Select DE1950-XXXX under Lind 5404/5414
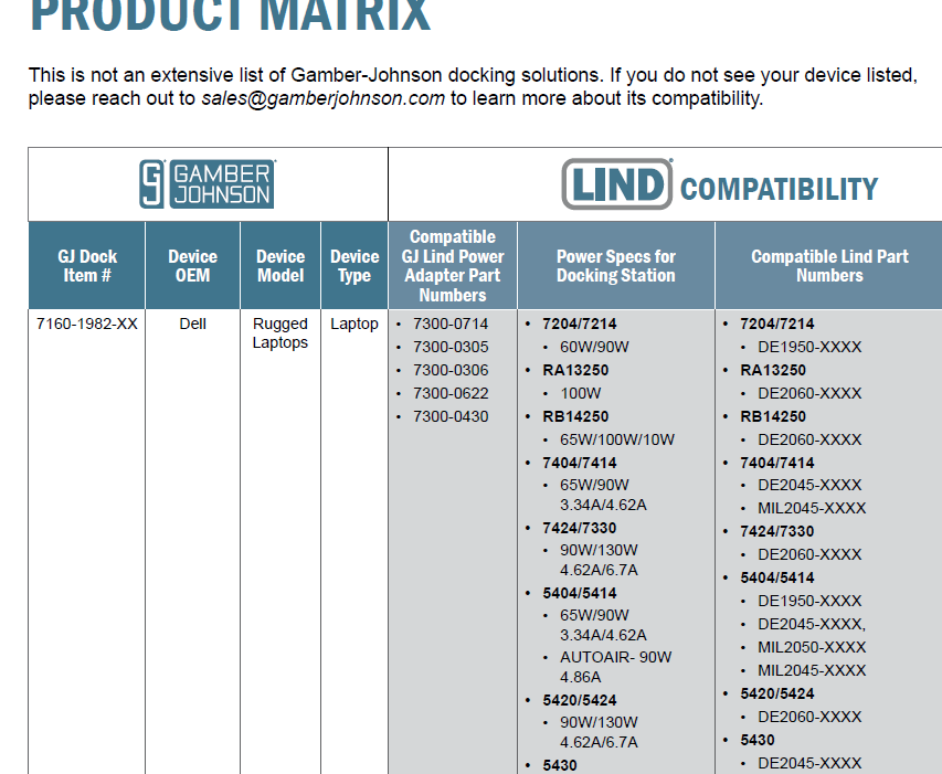The width and height of the screenshot is (942, 774). point(809,601)
